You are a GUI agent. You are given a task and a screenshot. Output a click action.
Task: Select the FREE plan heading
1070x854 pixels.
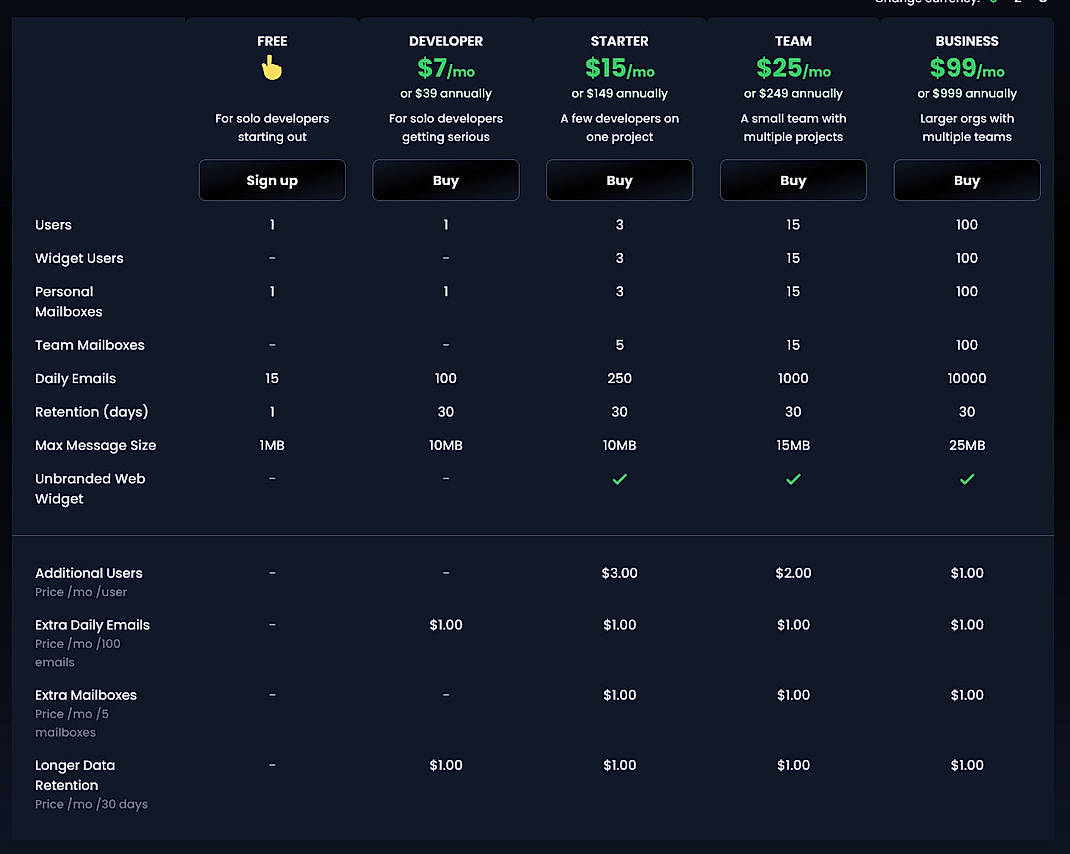pyautogui.click(x=272, y=41)
